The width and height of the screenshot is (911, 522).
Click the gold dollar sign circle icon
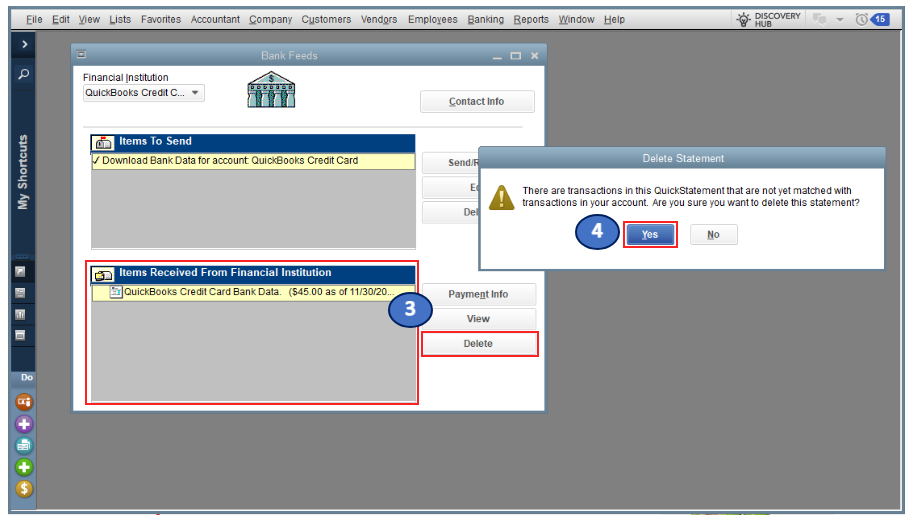click(x=24, y=489)
